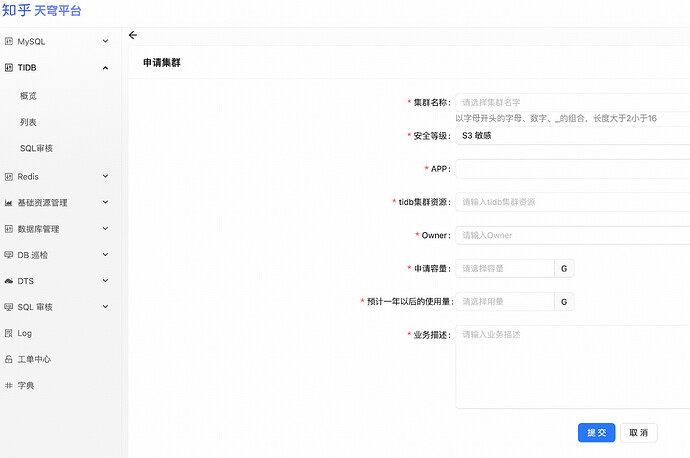Expand the 数据库管理 chevron
This screenshot has width=690, height=458.
point(105,228)
